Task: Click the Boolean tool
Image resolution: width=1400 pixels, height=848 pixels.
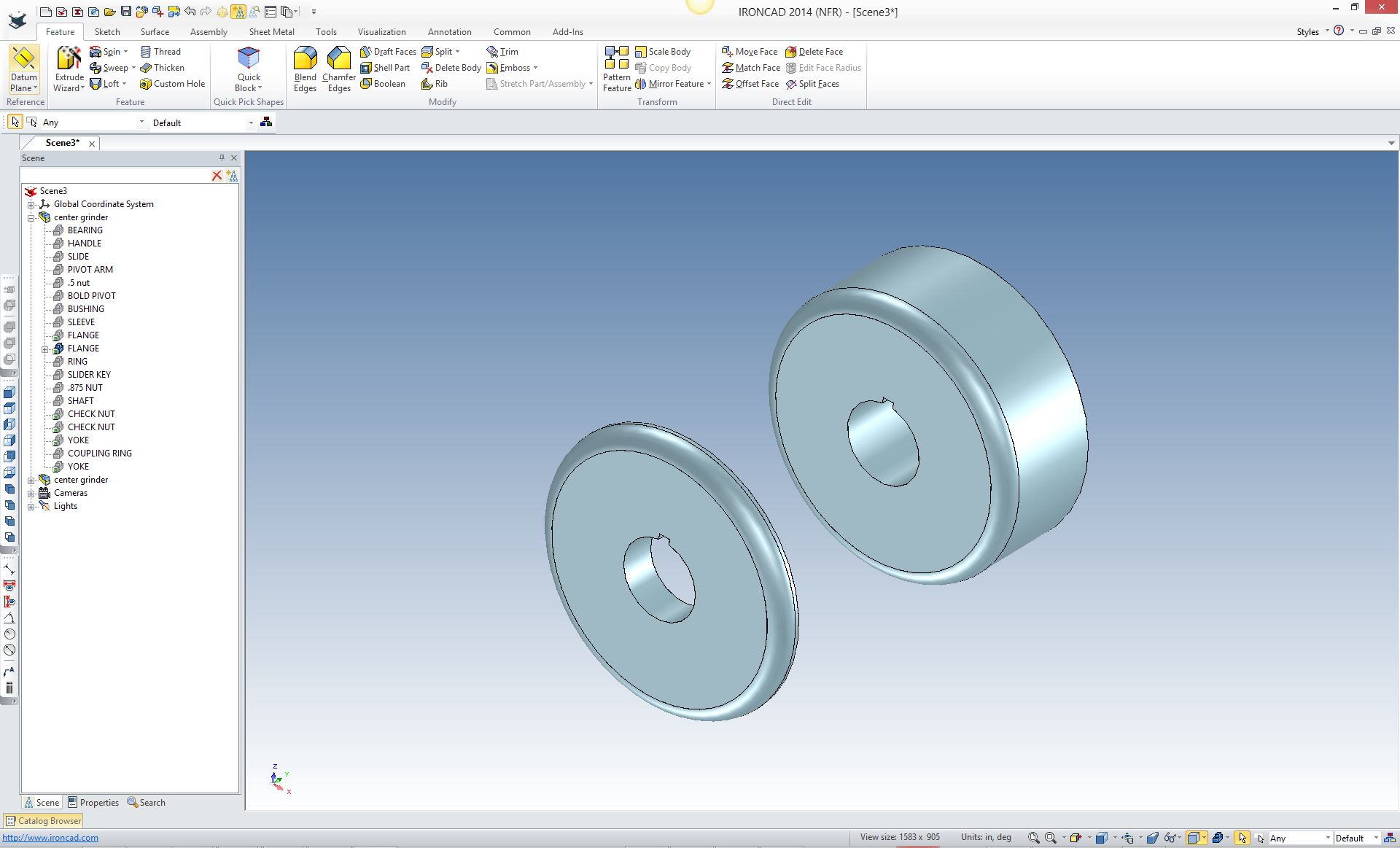Action: coord(383,84)
